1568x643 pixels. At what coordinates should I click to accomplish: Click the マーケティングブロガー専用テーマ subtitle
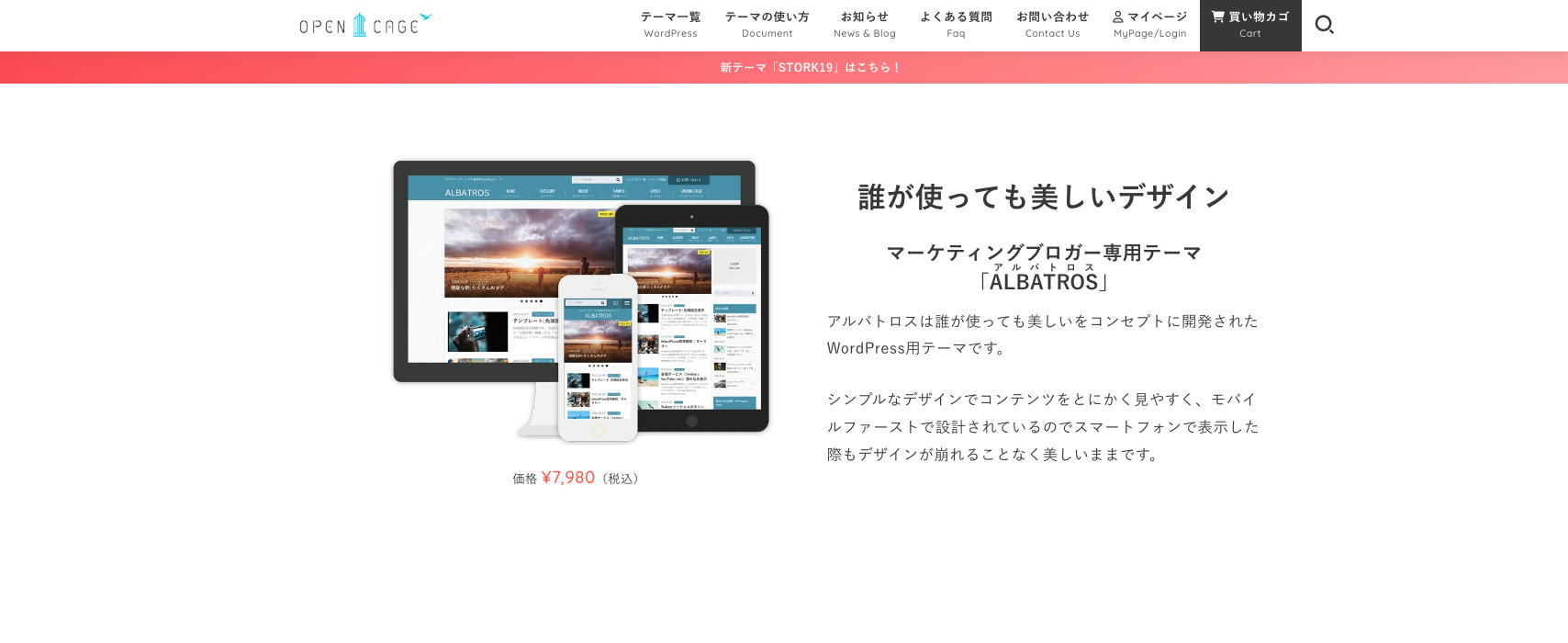1044,253
